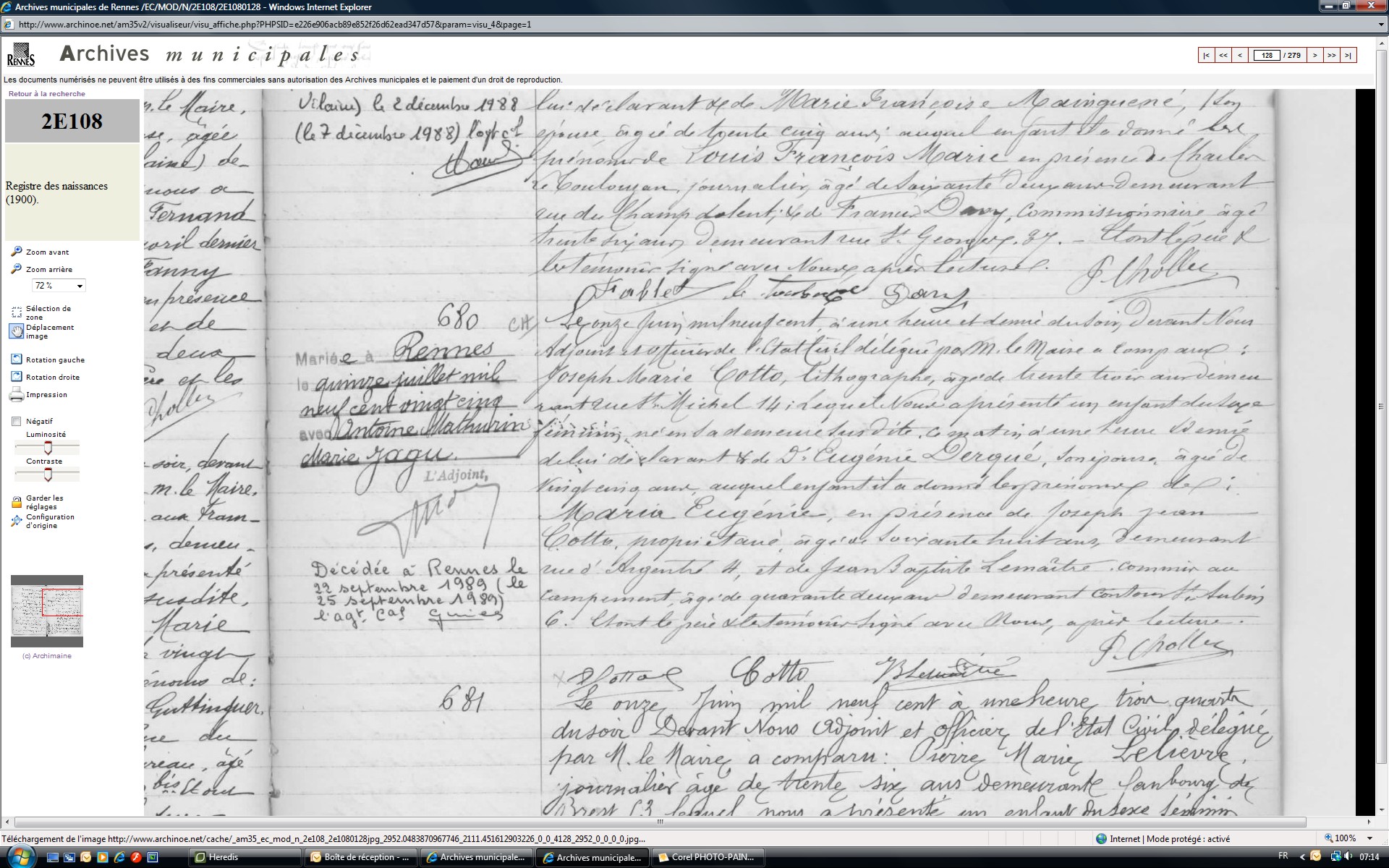Rotate the image right with Rotation droite

(x=17, y=377)
